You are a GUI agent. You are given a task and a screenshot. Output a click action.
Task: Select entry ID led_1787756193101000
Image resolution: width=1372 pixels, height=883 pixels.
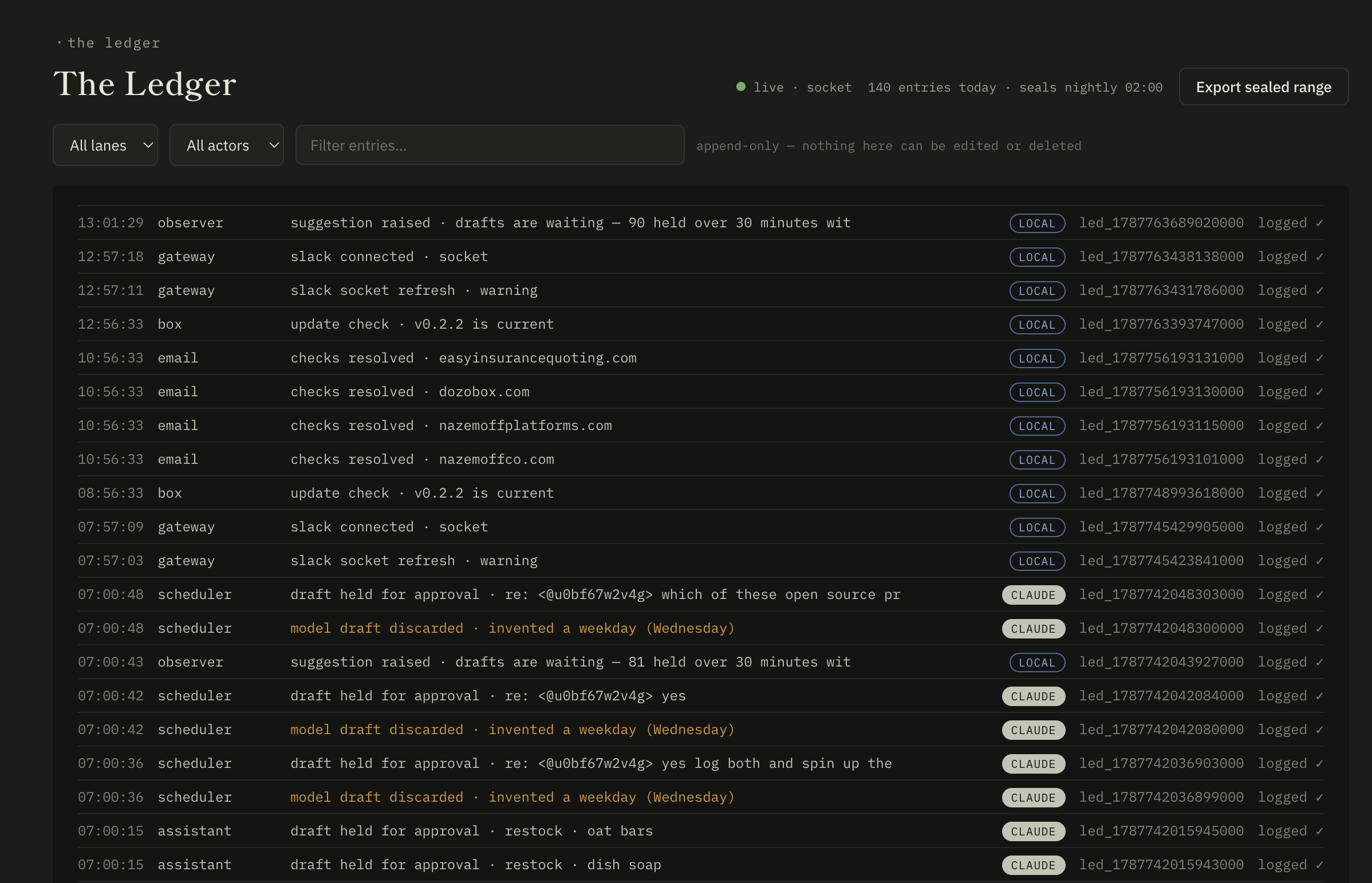pyautogui.click(x=1161, y=459)
